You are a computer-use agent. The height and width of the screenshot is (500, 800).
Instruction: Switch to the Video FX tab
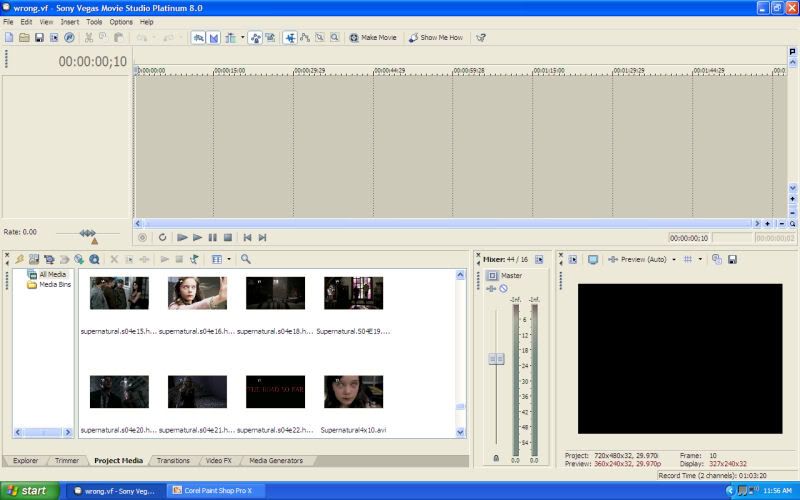point(218,460)
